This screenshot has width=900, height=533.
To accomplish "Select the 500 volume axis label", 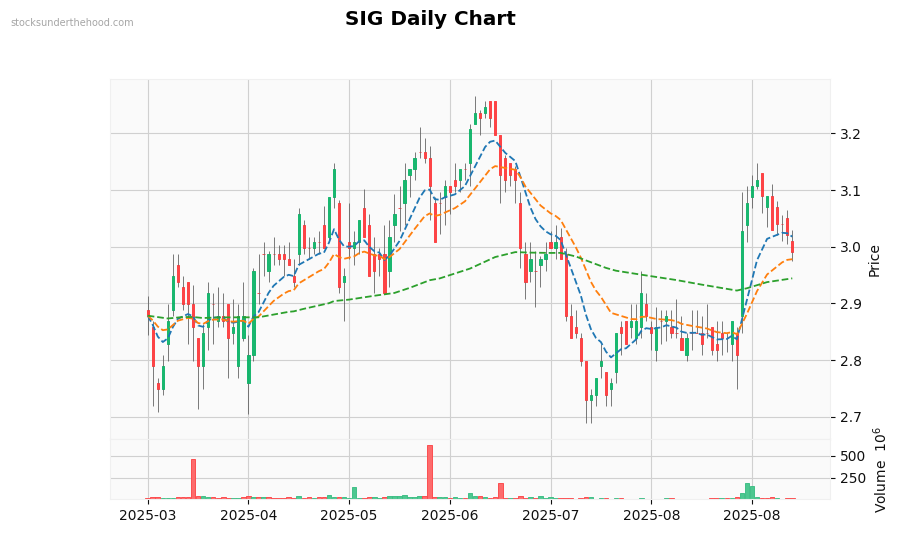I will coord(852,457).
